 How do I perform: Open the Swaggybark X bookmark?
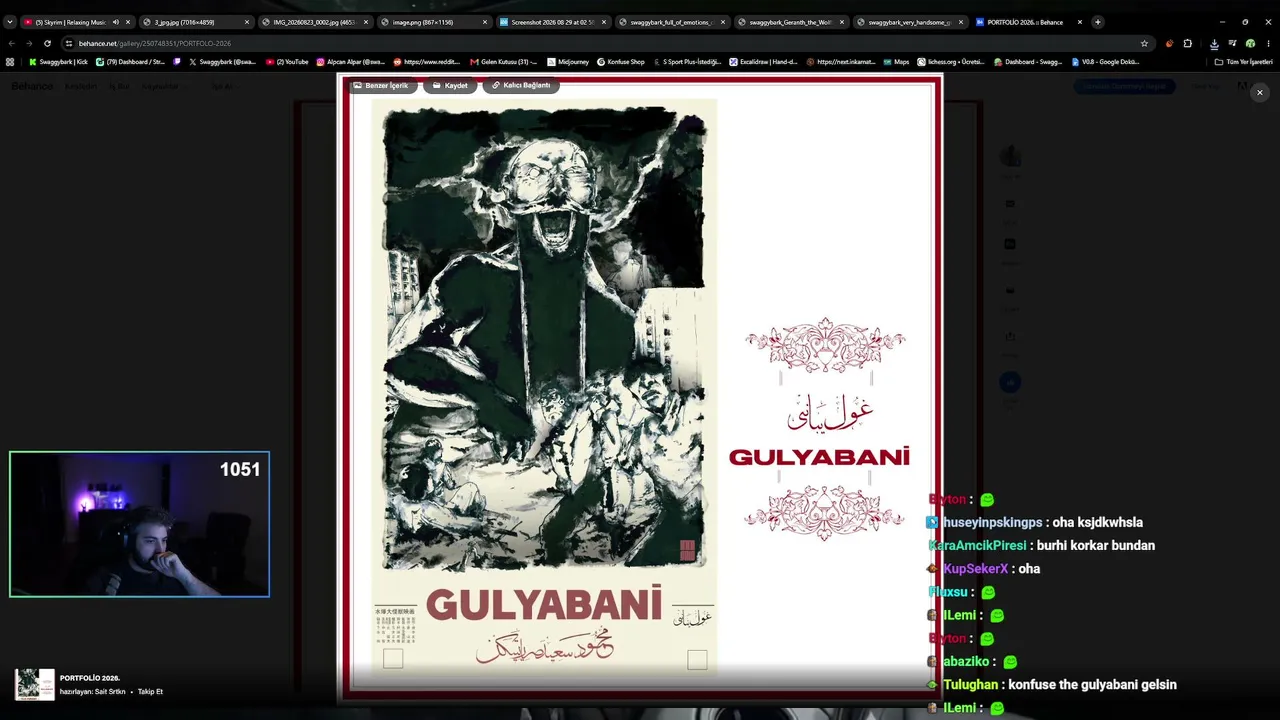222,62
